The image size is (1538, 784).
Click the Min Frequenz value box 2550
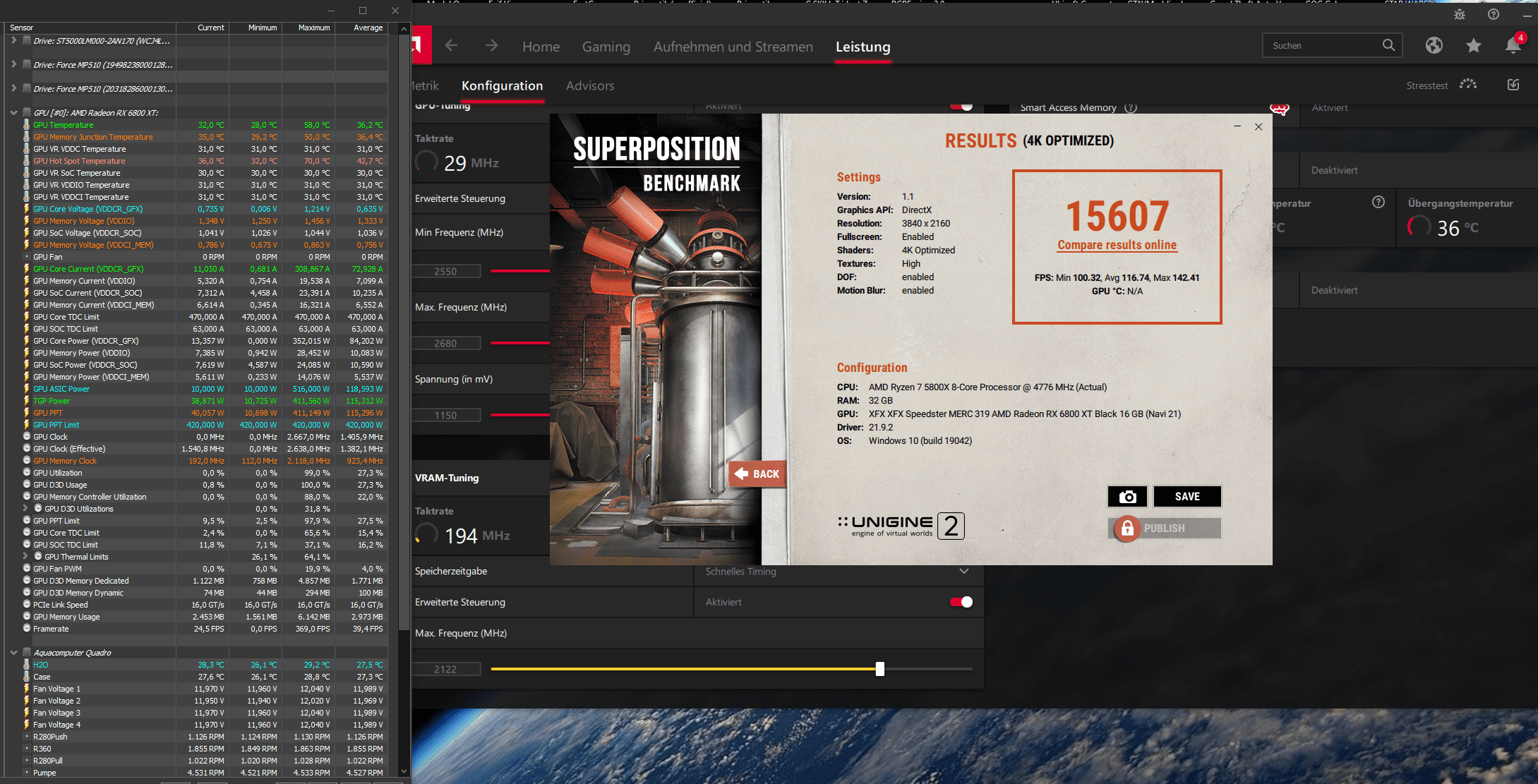pyautogui.click(x=445, y=271)
